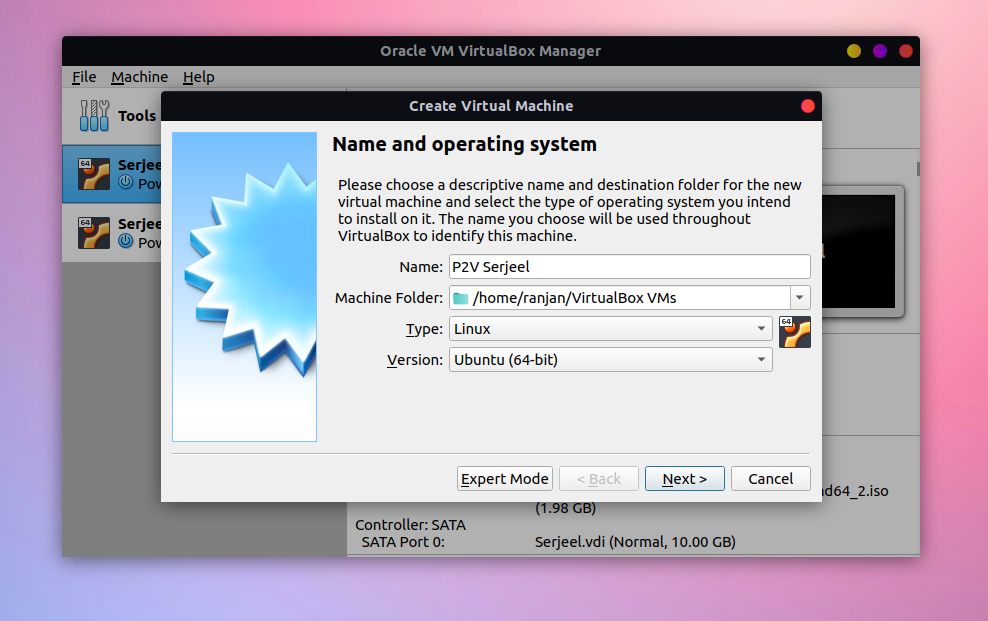Click Next to continue the wizard

point(685,479)
